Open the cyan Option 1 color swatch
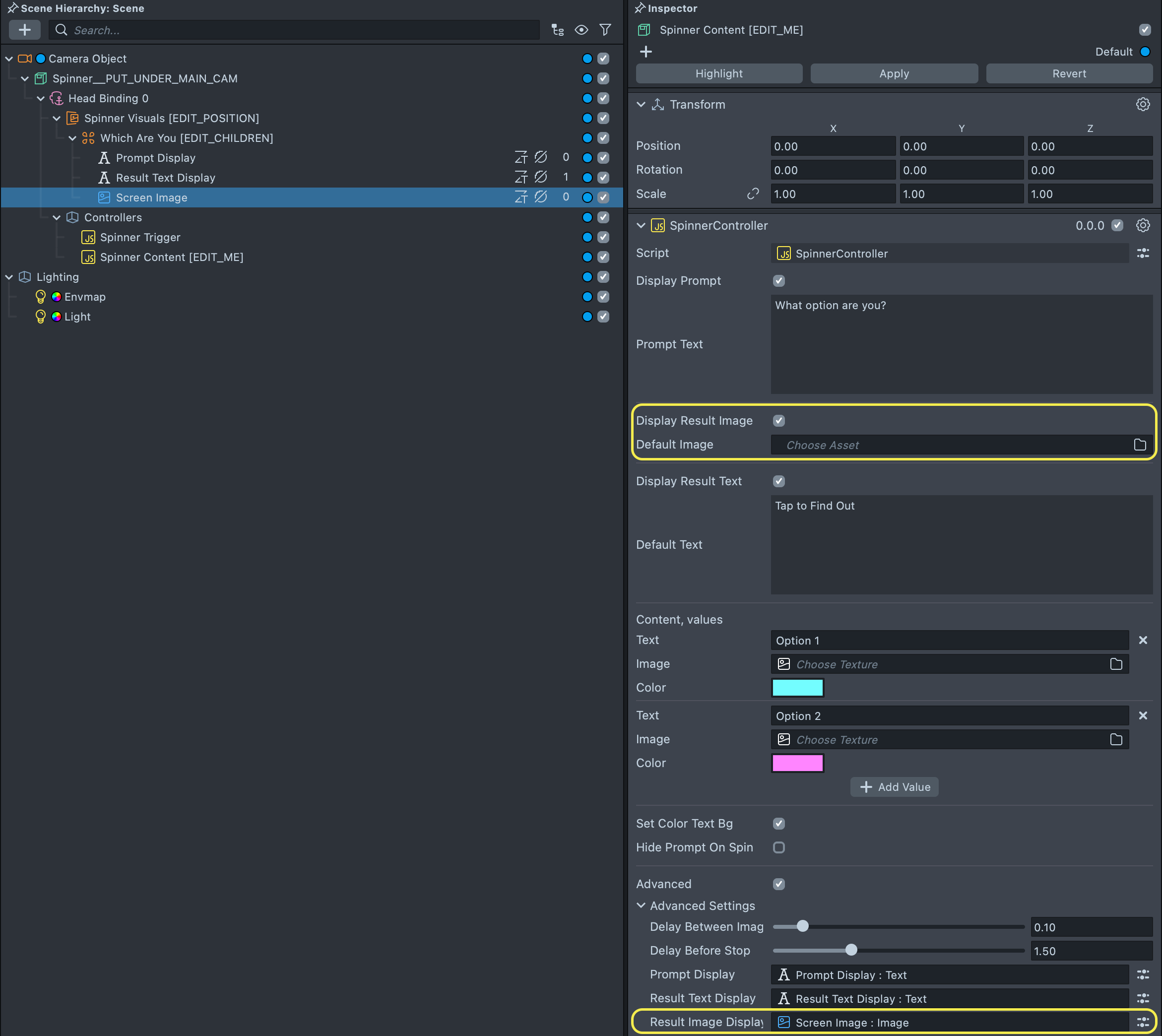This screenshot has height=1036, width=1162. (x=797, y=688)
